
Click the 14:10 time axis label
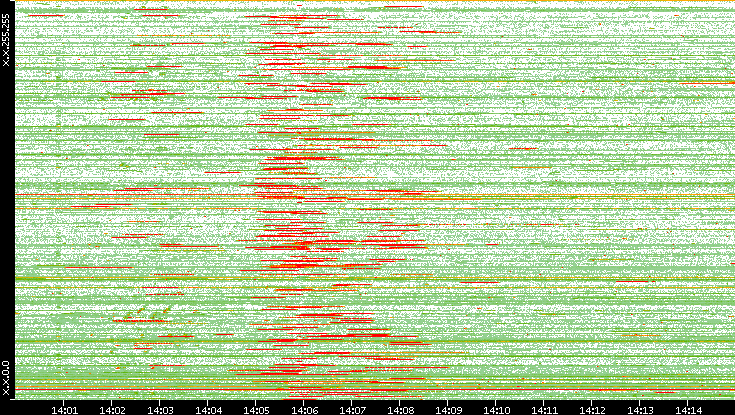tap(496, 410)
